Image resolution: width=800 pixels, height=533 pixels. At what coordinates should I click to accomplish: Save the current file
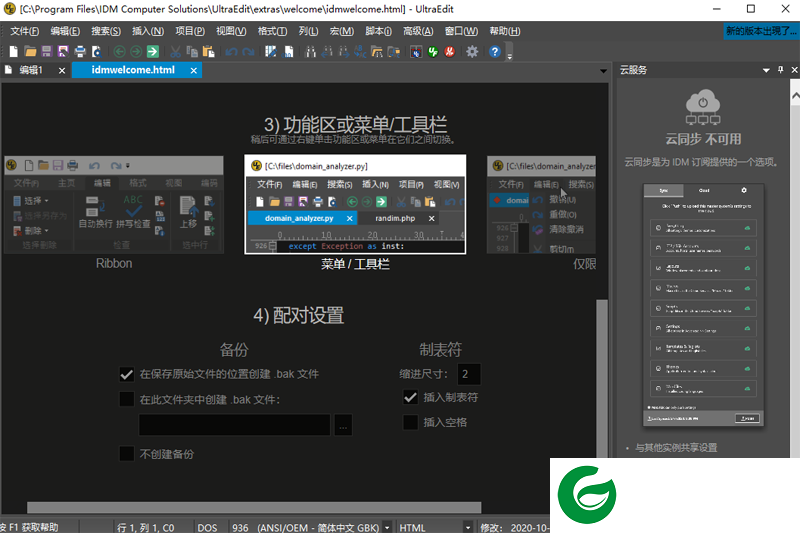coord(46,52)
